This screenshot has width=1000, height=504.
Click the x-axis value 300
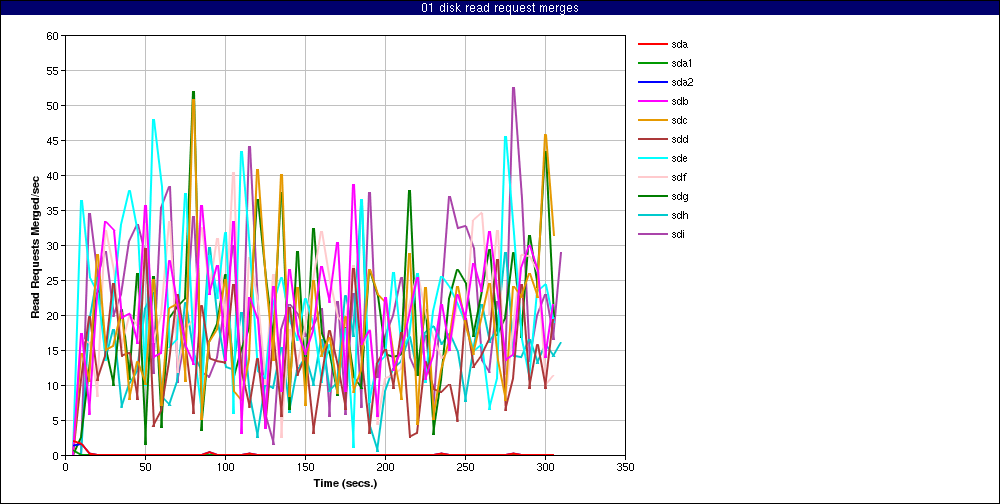click(545, 468)
